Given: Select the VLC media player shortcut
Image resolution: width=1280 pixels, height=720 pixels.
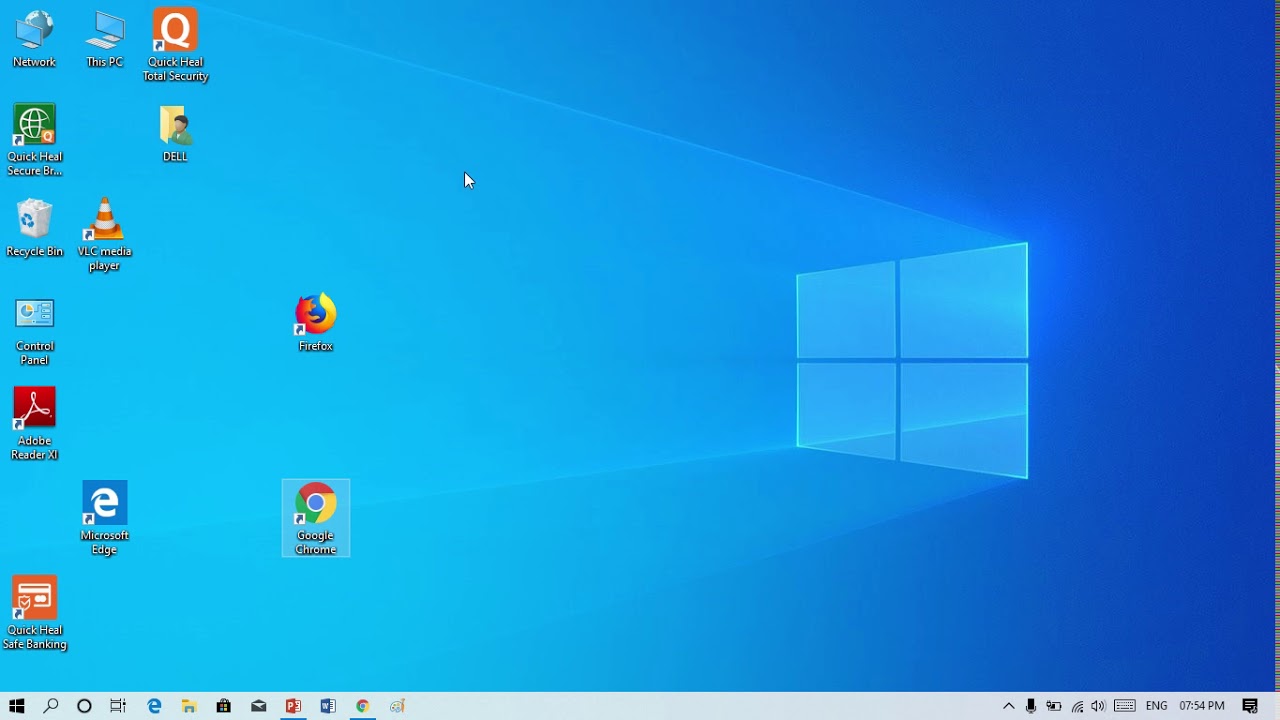Looking at the screenshot, I should pyautogui.click(x=104, y=235).
